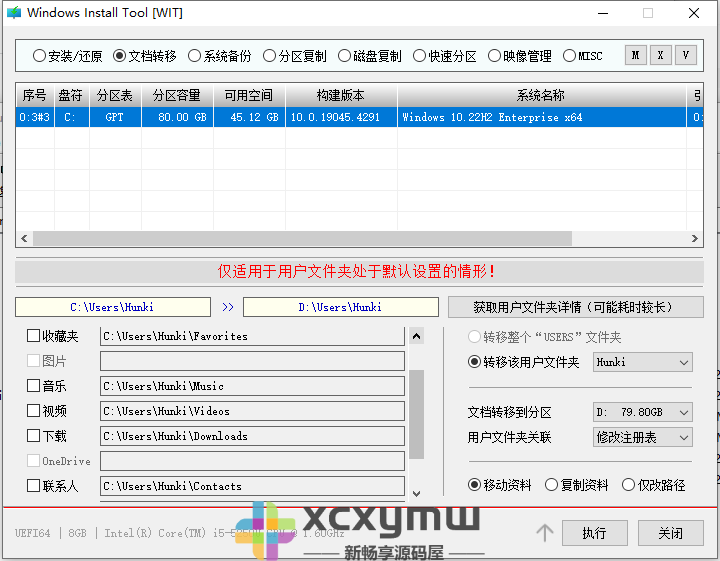The image size is (720, 561).
Task: Select the 安装/还原 mode
Action: pyautogui.click(x=67, y=56)
